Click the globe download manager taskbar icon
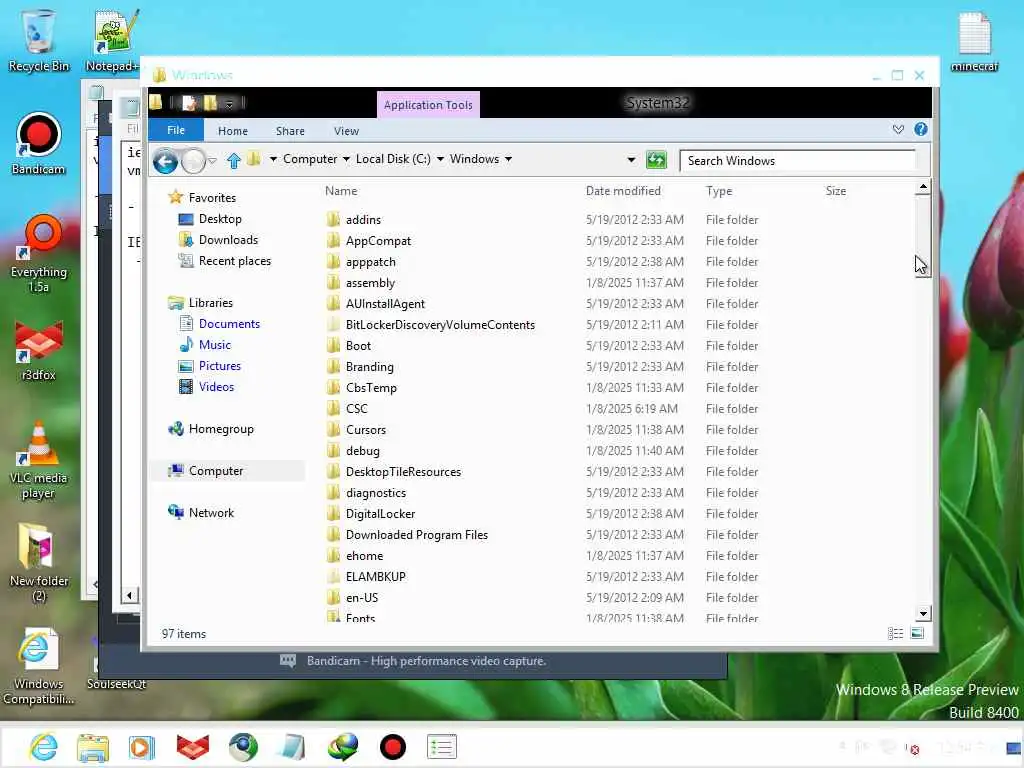Screen dimensions: 1024x768 click(x=343, y=746)
